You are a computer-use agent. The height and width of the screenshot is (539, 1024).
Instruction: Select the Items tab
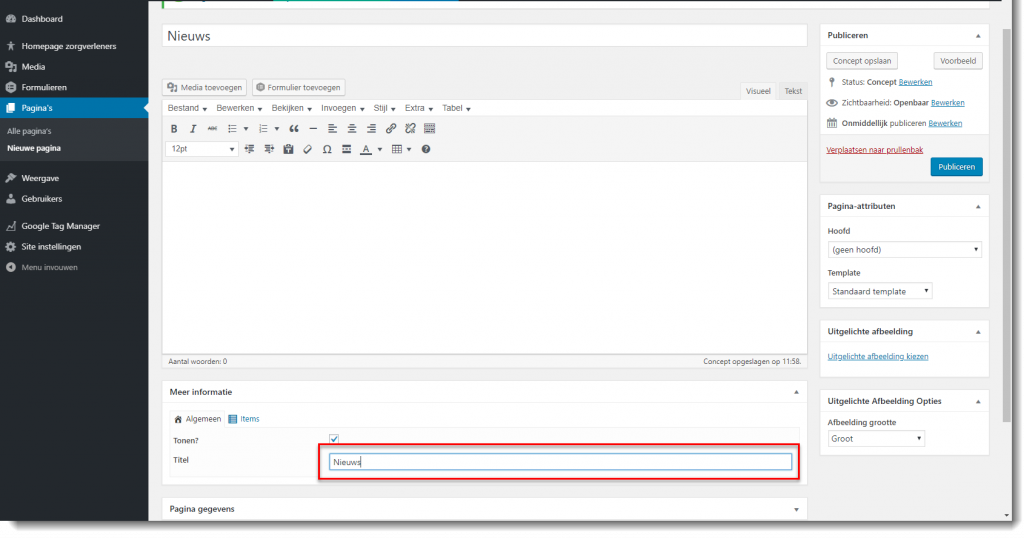244,419
